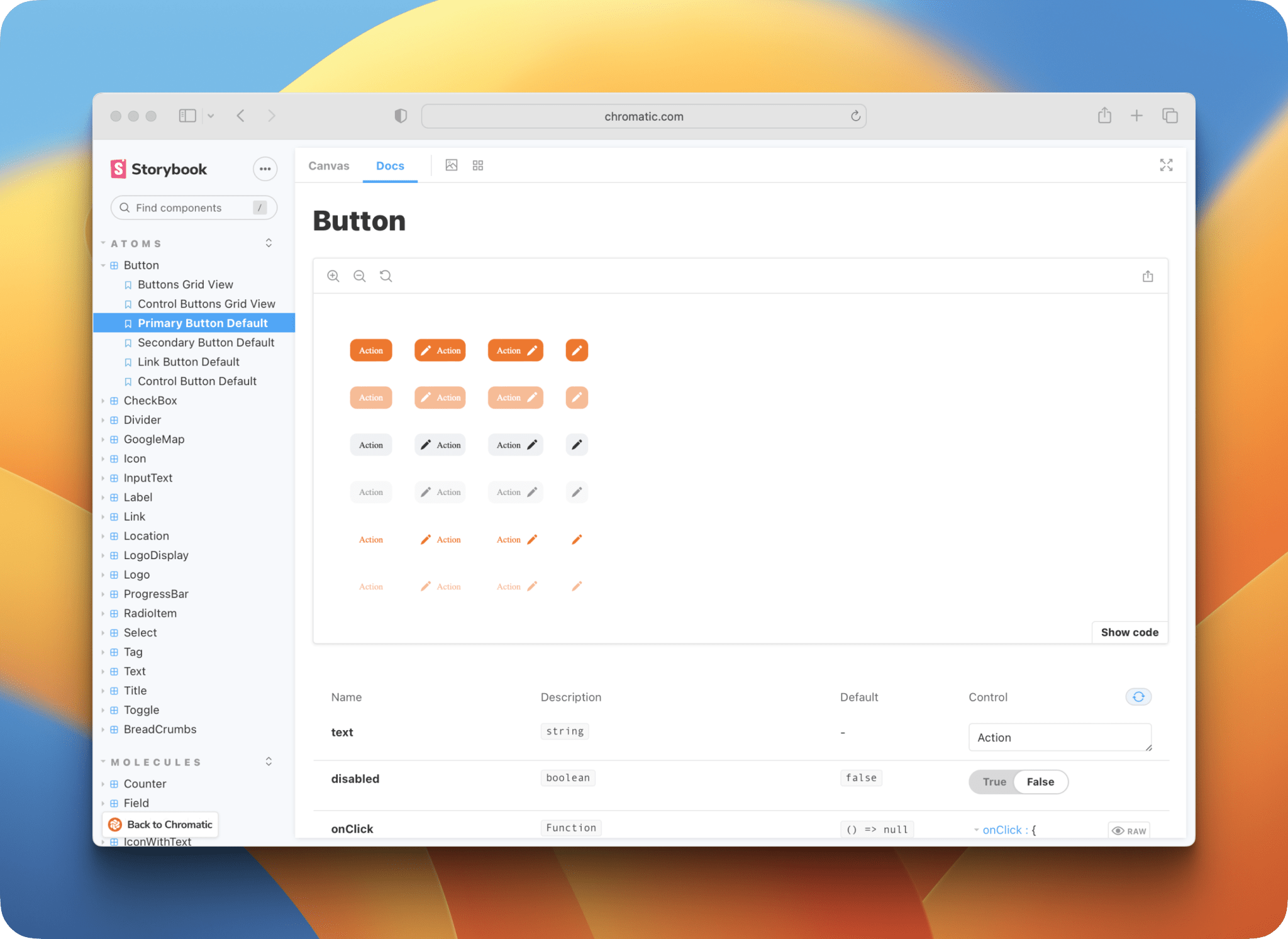This screenshot has width=1288, height=939.
Task: Click gray pencil-only secondary button
Action: 577,445
